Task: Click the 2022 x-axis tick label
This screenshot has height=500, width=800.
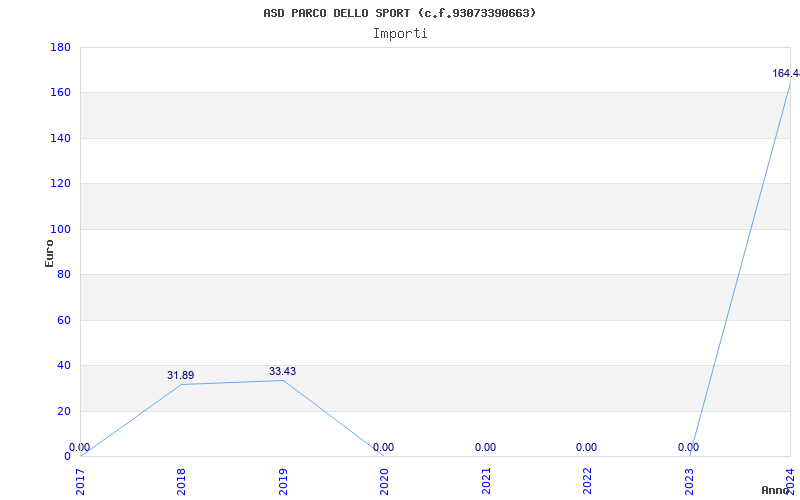Action: click(x=587, y=481)
